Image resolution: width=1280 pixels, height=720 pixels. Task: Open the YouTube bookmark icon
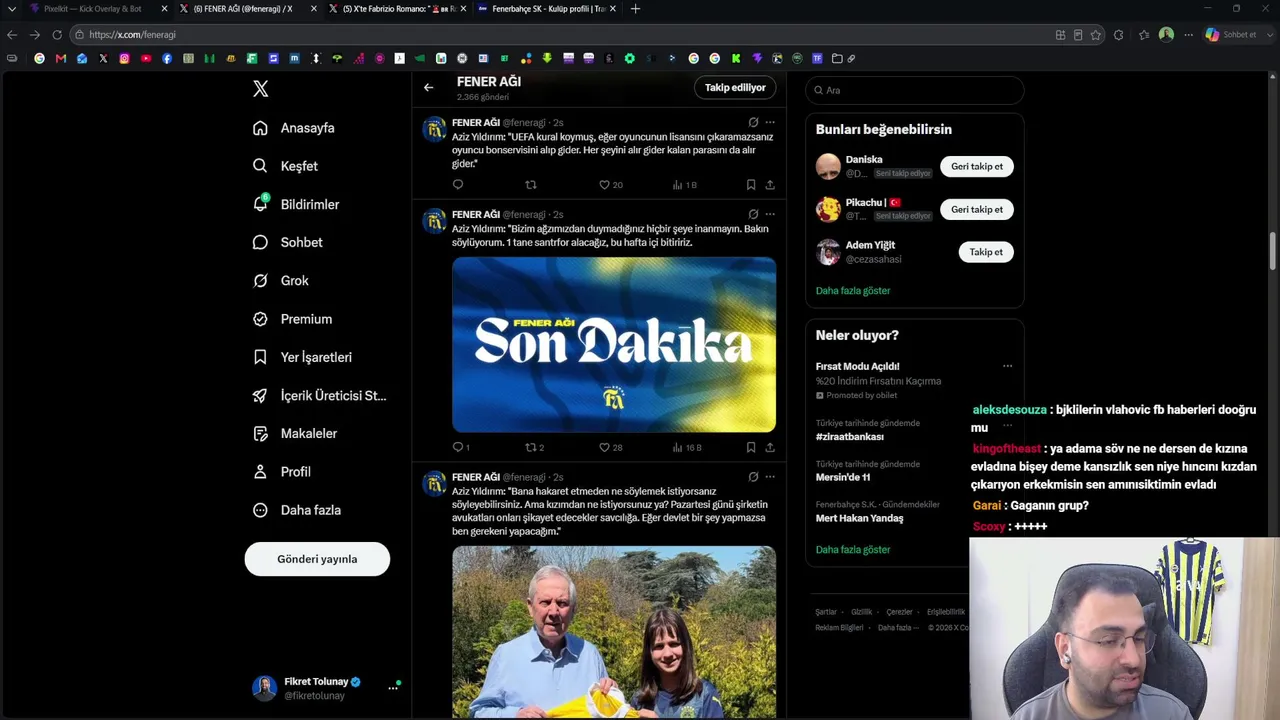coord(146,58)
